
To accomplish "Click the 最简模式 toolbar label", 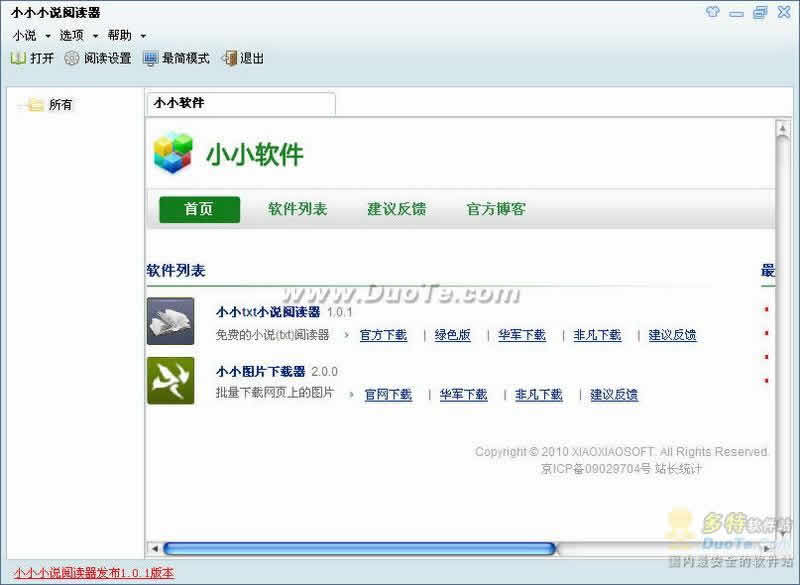I will (186, 59).
